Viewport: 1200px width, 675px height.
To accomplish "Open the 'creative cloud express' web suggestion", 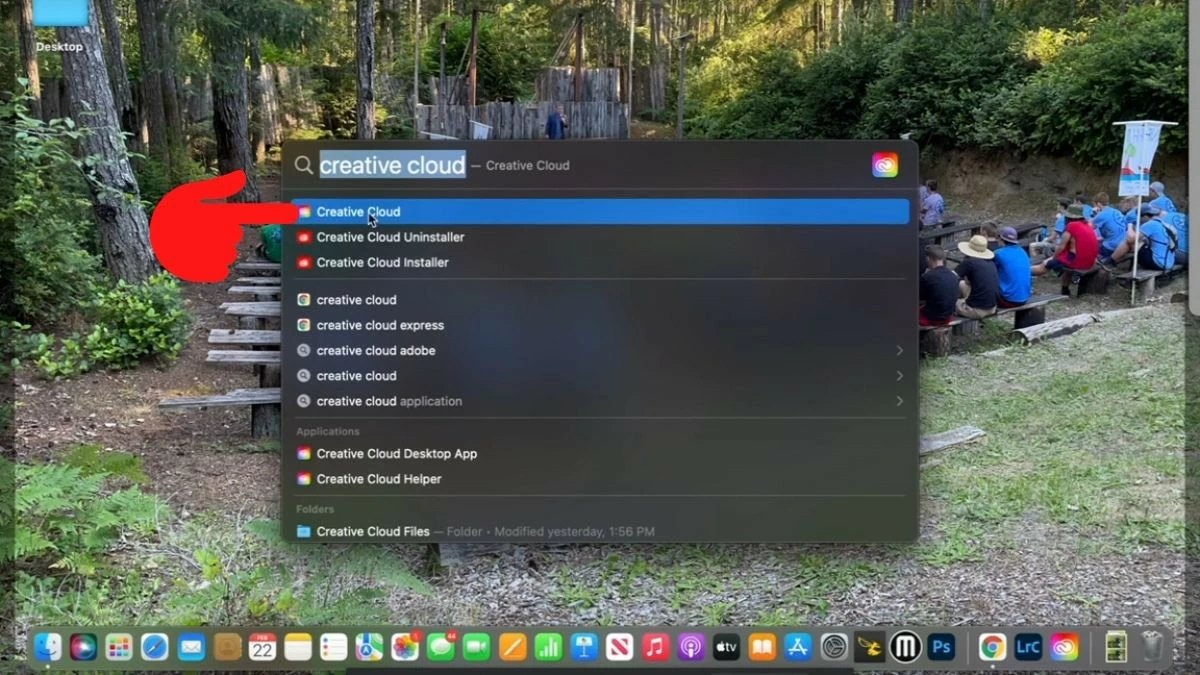I will click(x=381, y=324).
